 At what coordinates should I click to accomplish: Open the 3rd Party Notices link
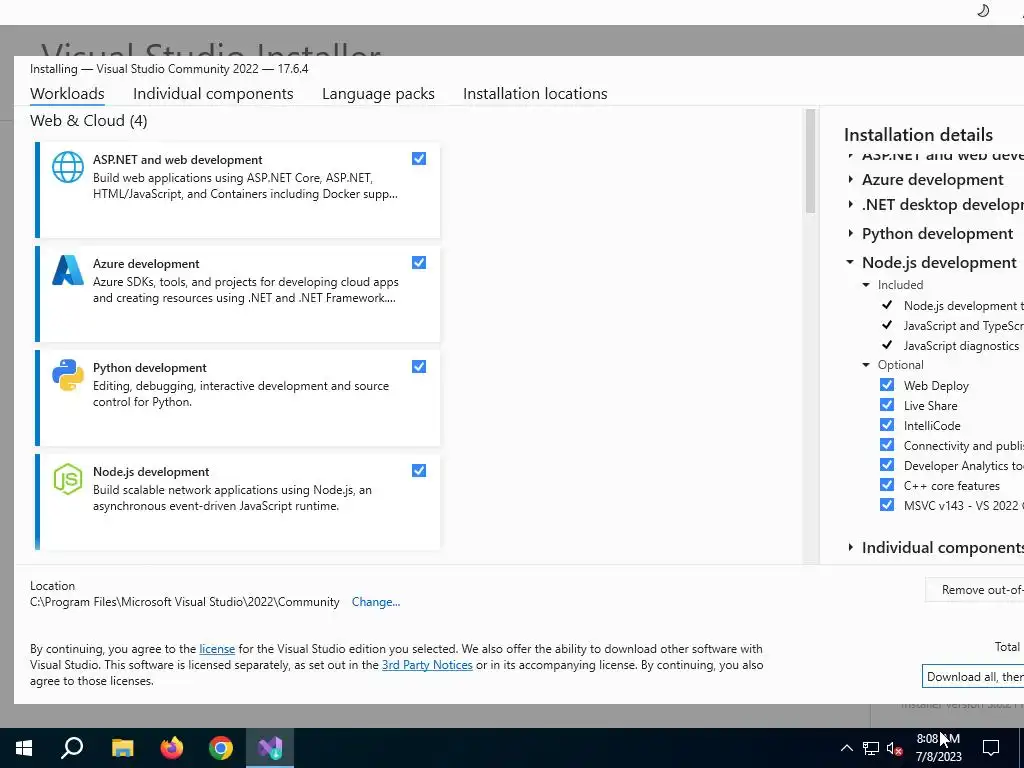427,665
